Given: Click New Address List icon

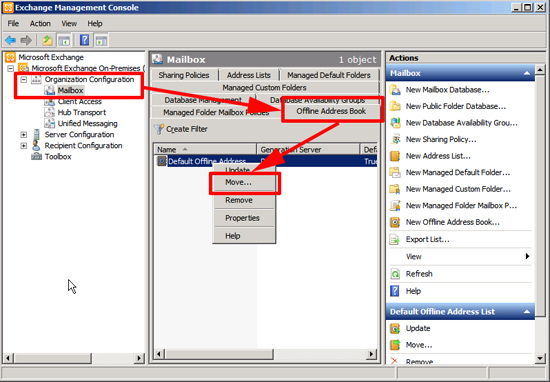Looking at the screenshot, I should pyautogui.click(x=395, y=156).
